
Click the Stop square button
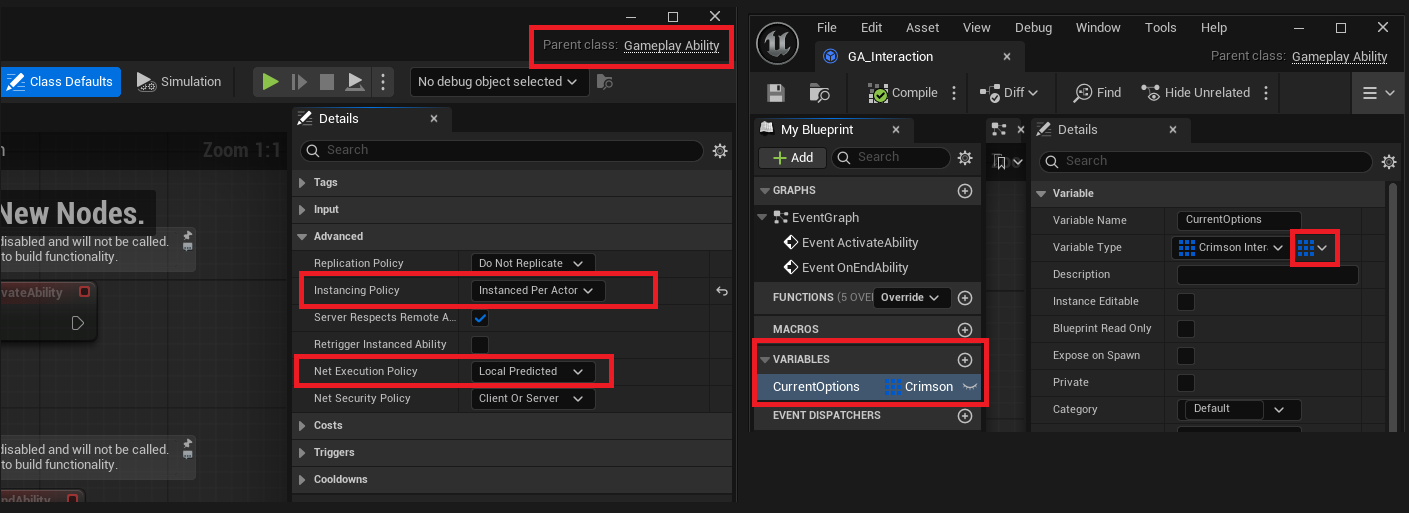tap(326, 82)
